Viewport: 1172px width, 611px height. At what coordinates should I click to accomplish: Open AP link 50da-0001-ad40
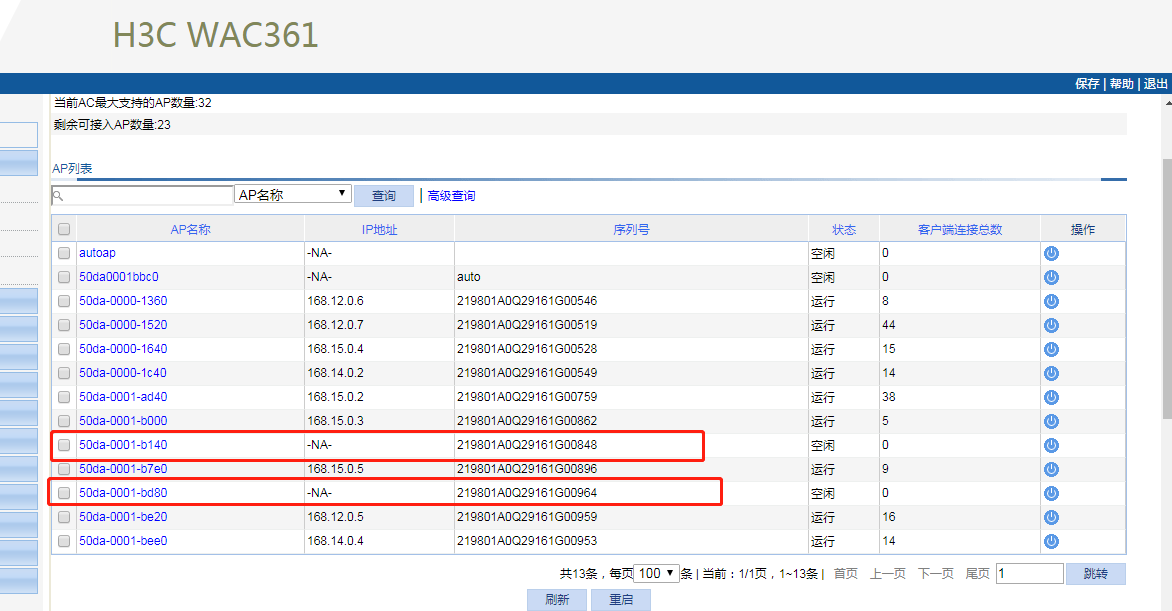point(123,397)
